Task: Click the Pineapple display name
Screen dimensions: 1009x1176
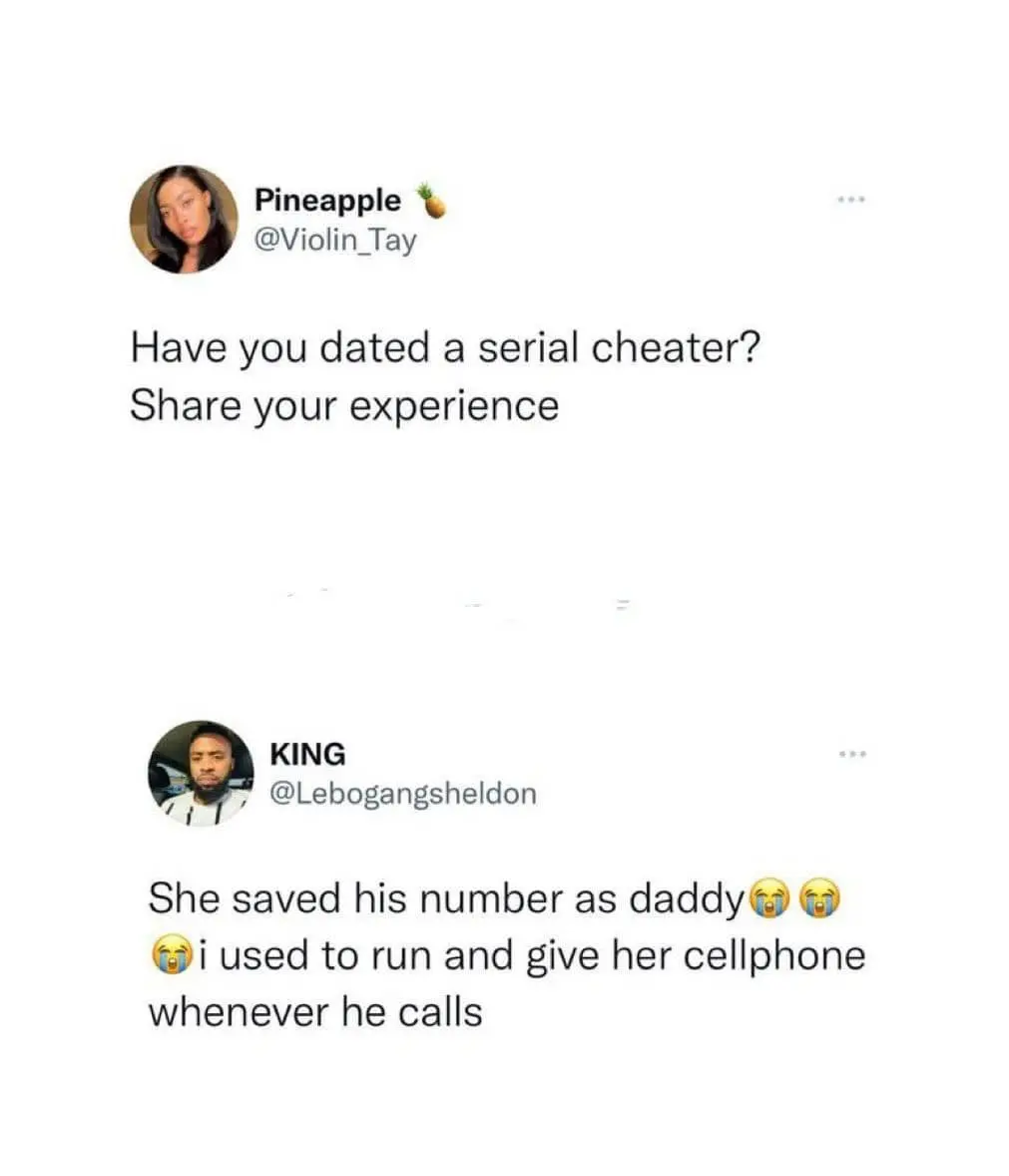Action: coord(327,201)
